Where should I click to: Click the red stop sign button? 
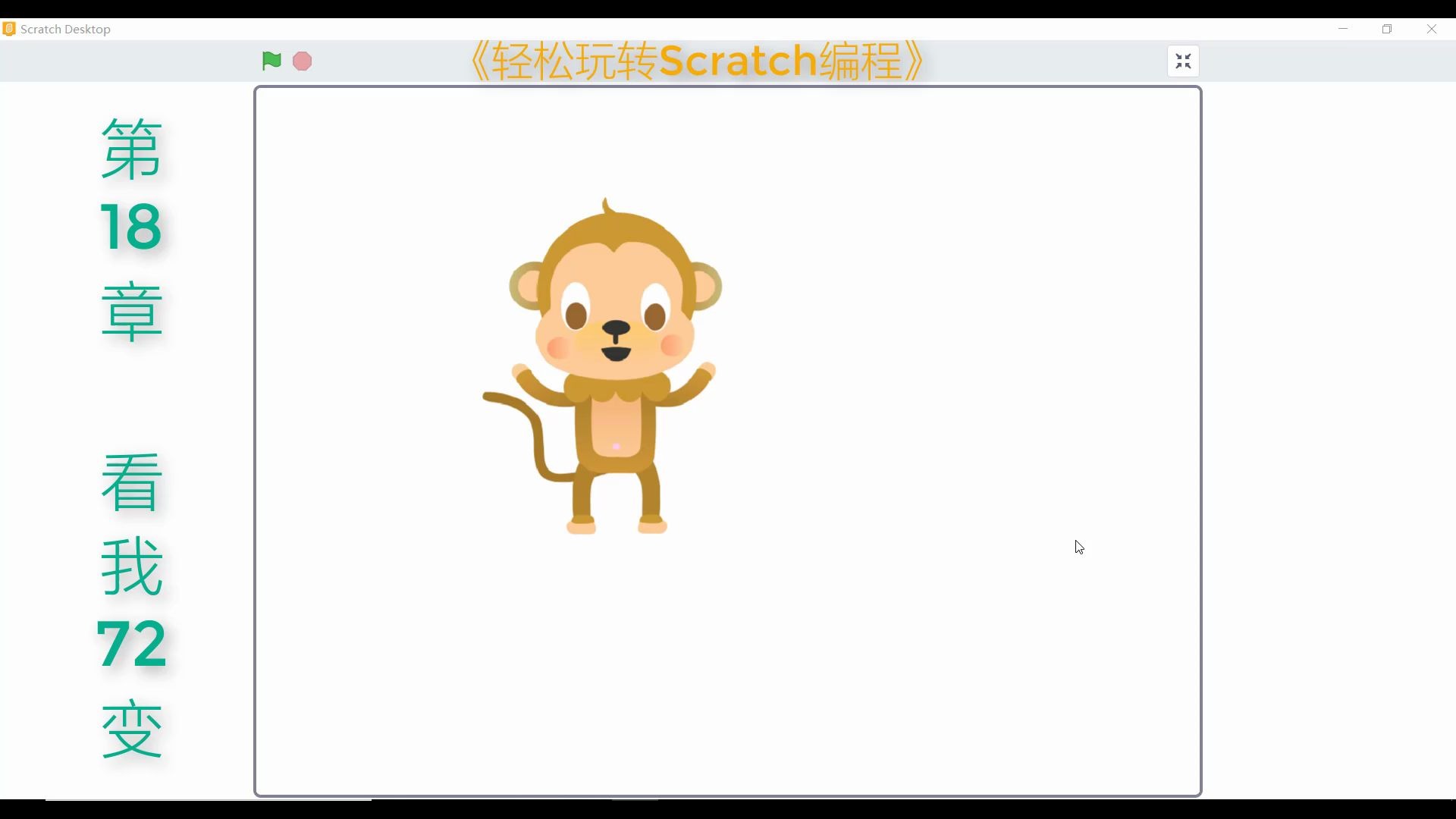(303, 61)
